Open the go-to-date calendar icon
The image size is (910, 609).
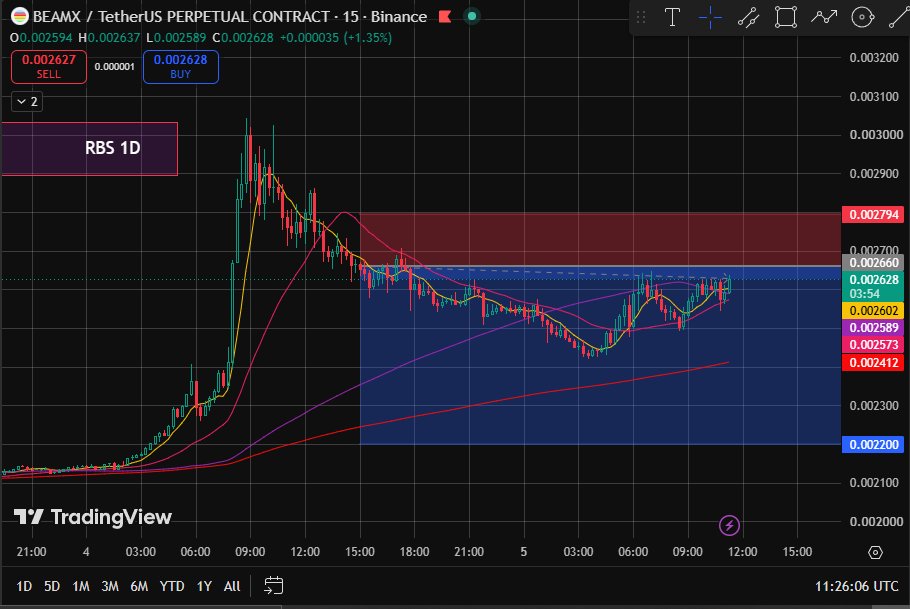(273, 586)
